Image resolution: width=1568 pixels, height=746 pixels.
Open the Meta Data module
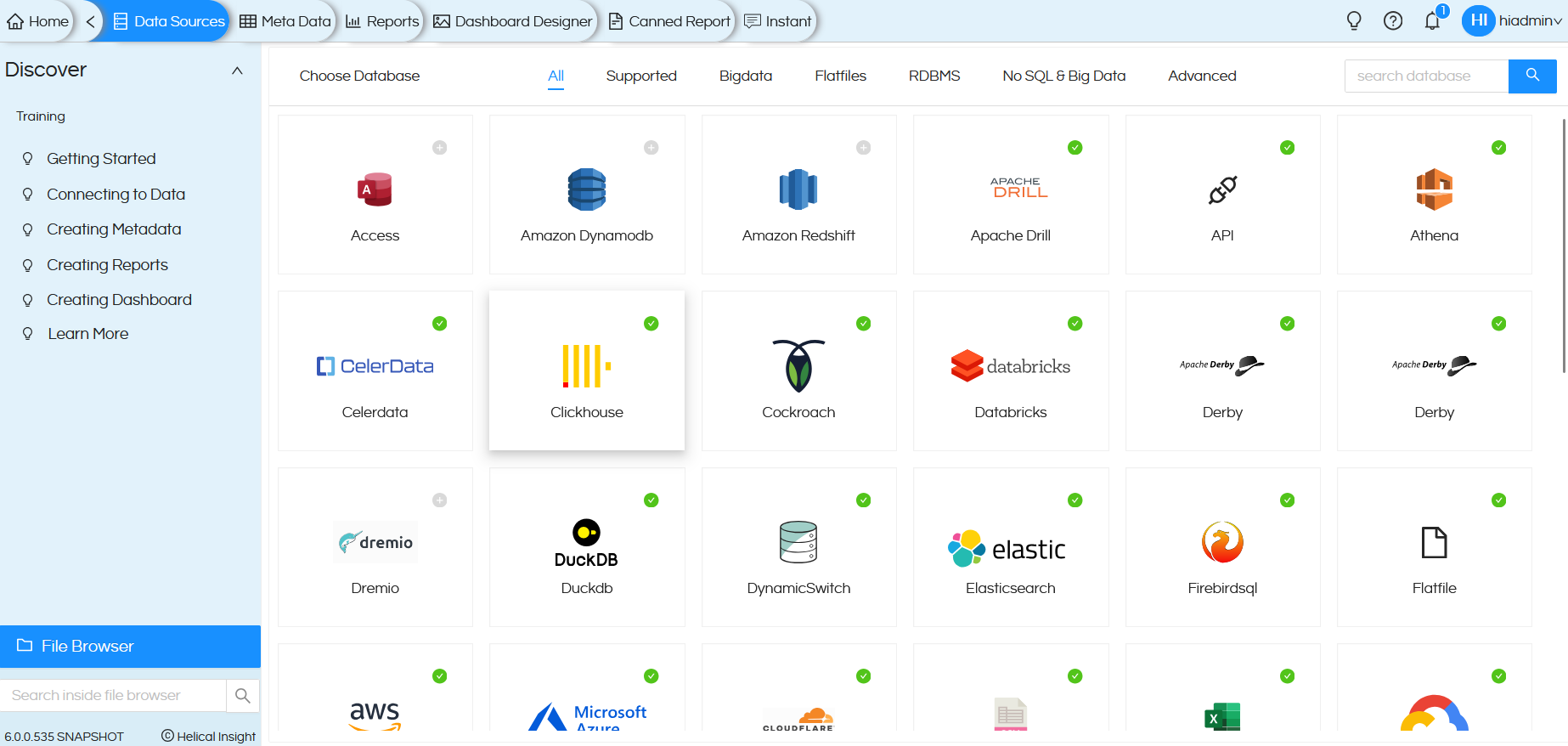coord(285,21)
